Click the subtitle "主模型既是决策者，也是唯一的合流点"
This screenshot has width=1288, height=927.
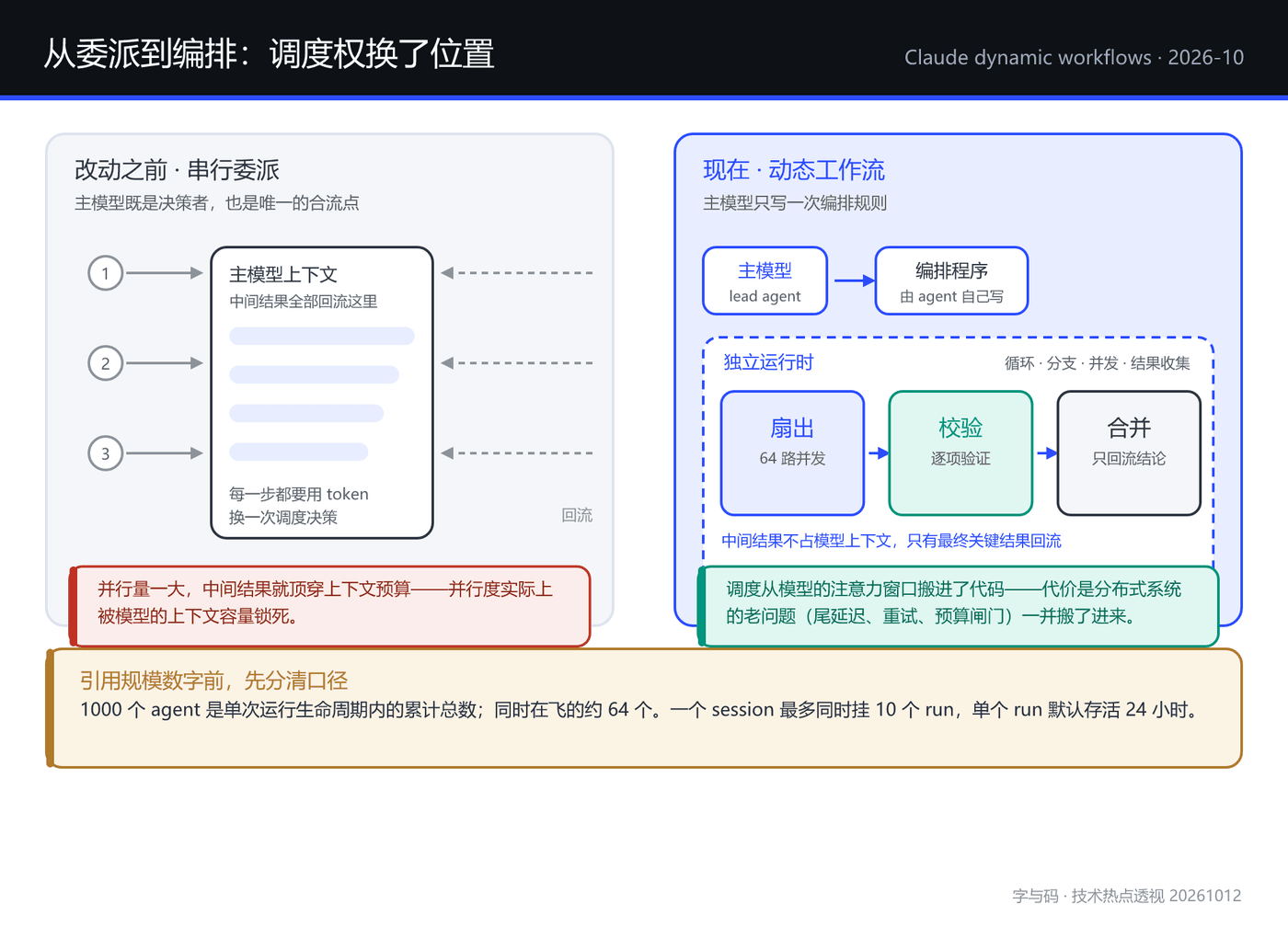217,202
